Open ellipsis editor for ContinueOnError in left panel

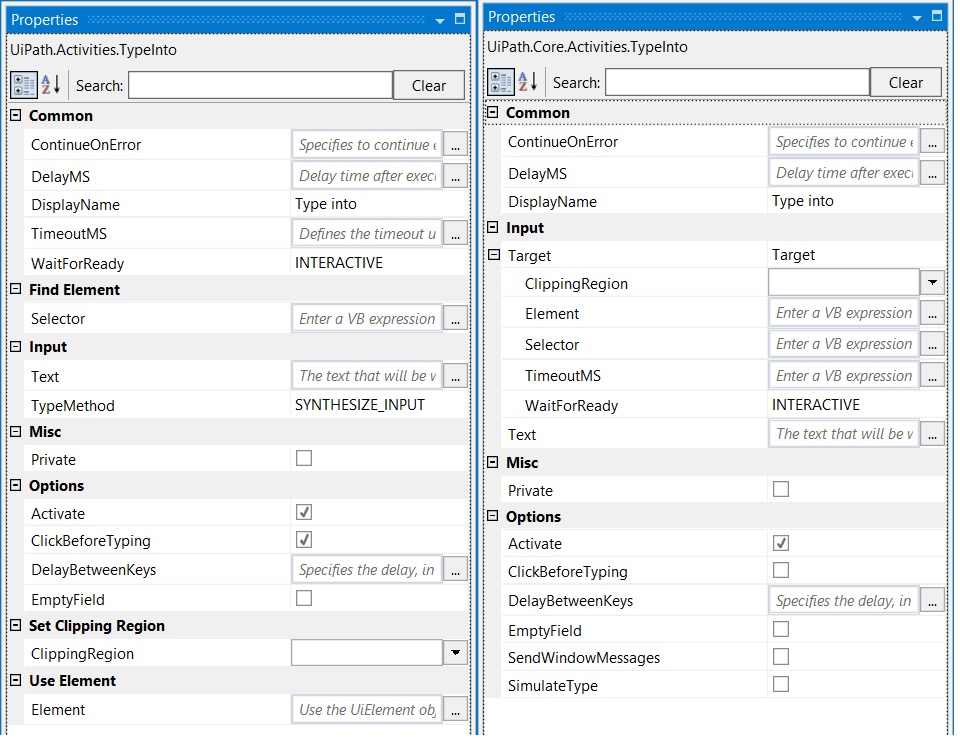pyautogui.click(x=456, y=145)
